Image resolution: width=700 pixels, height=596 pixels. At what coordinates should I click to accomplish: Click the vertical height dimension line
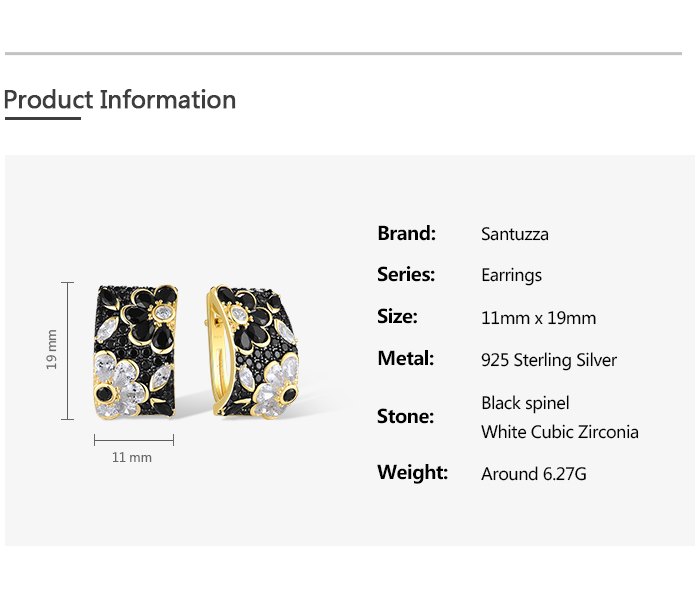pos(68,350)
